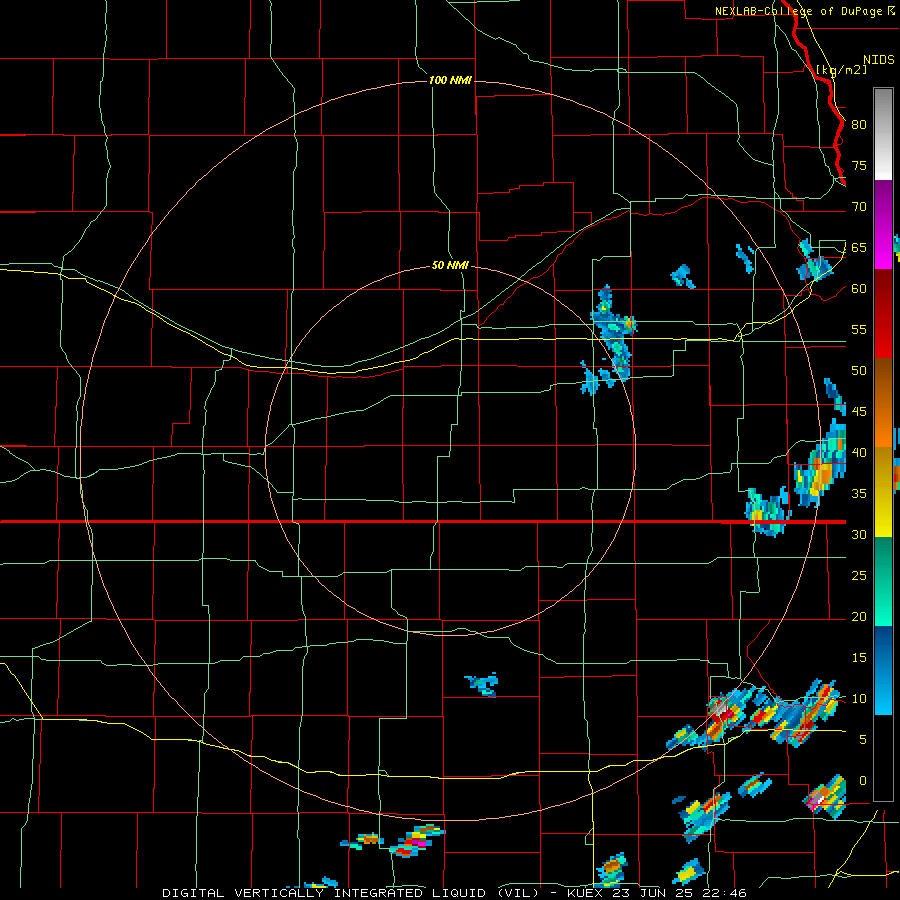Click the small isolated cell south of the 50 NMI ring
The image size is (900, 900).
click(x=482, y=684)
